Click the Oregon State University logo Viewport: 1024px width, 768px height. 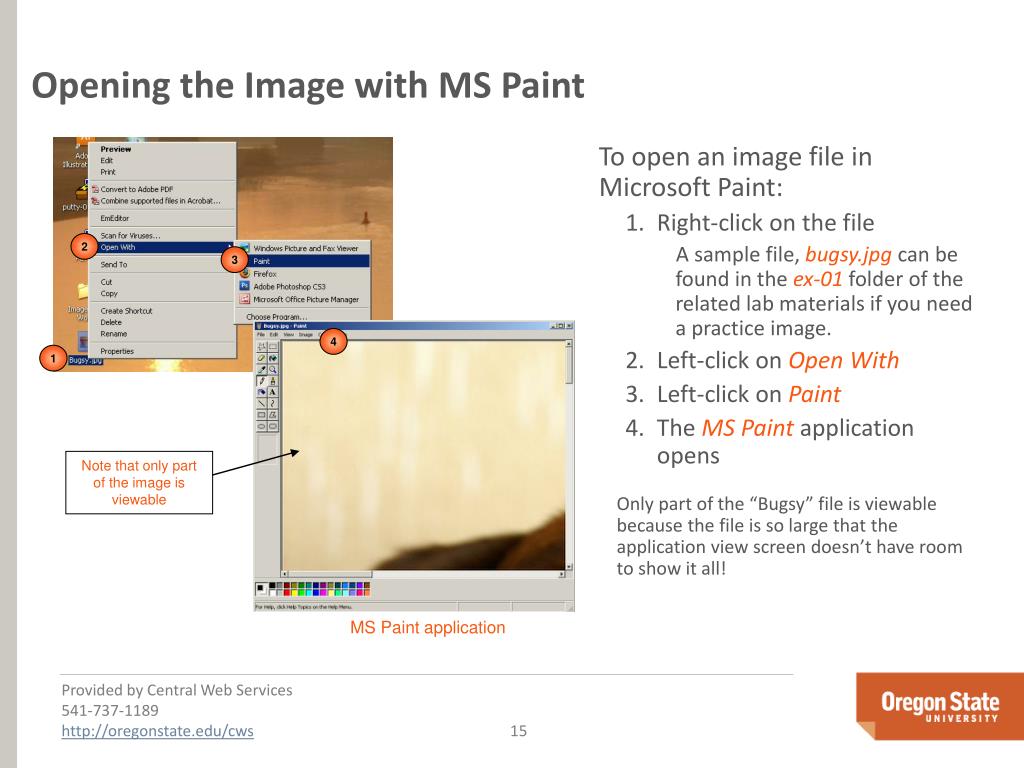click(940, 706)
